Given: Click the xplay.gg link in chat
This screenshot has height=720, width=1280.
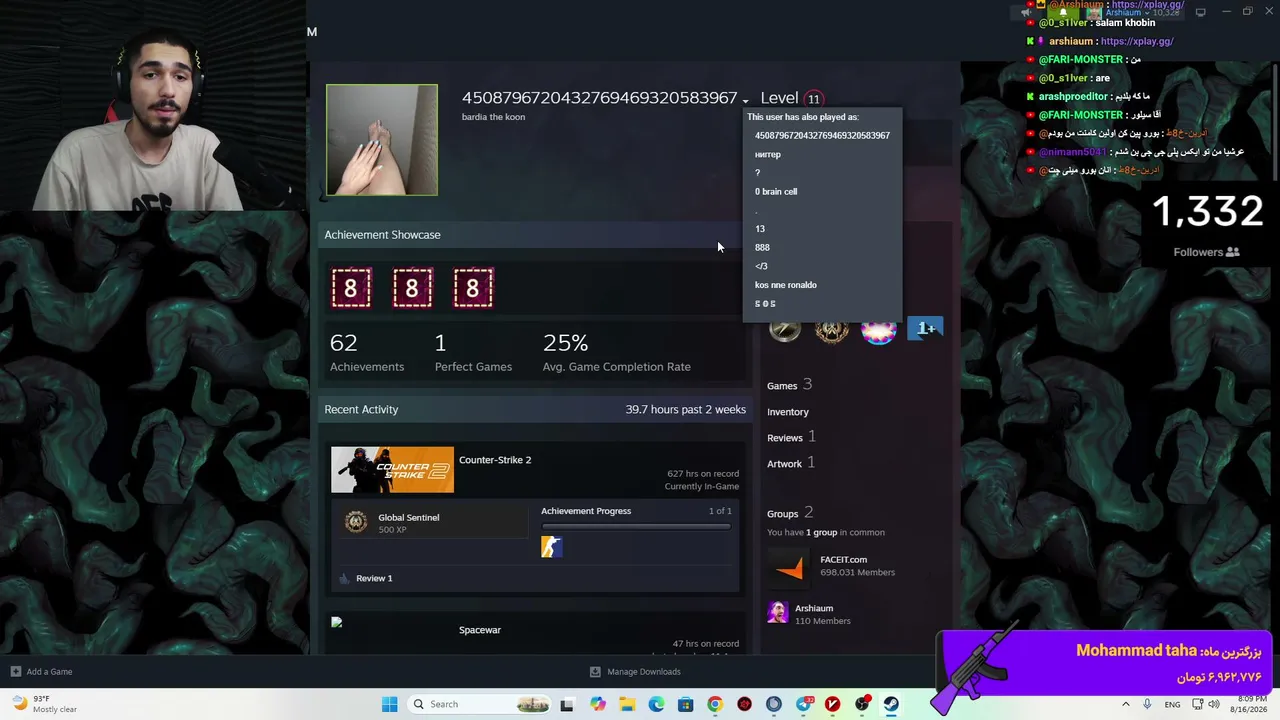Looking at the screenshot, I should tap(1137, 41).
